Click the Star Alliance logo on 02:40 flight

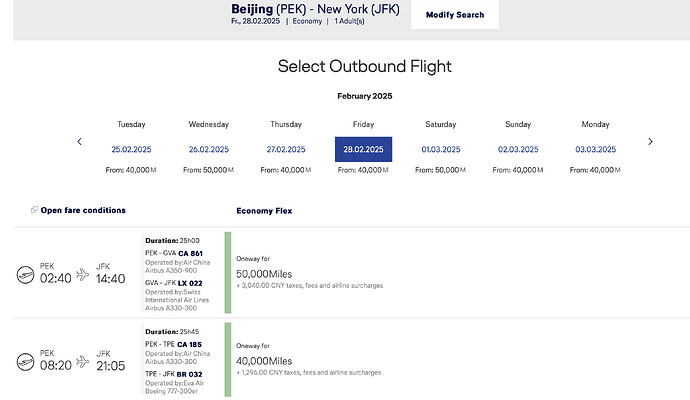24,273
